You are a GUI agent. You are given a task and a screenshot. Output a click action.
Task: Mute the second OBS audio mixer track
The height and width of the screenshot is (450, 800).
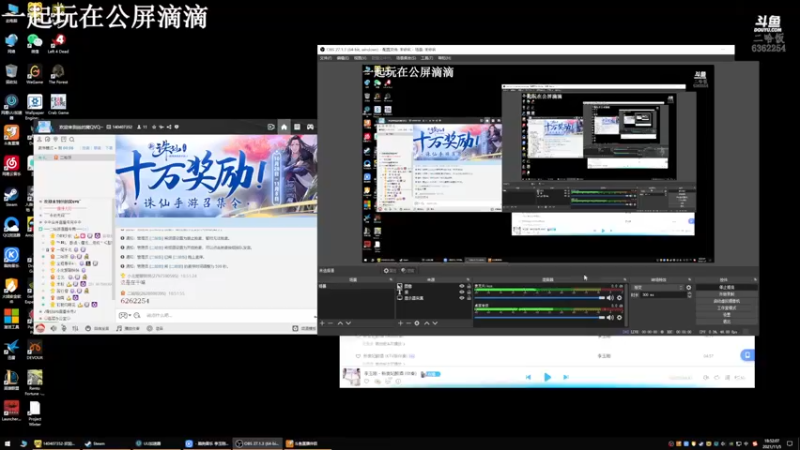coord(610,317)
